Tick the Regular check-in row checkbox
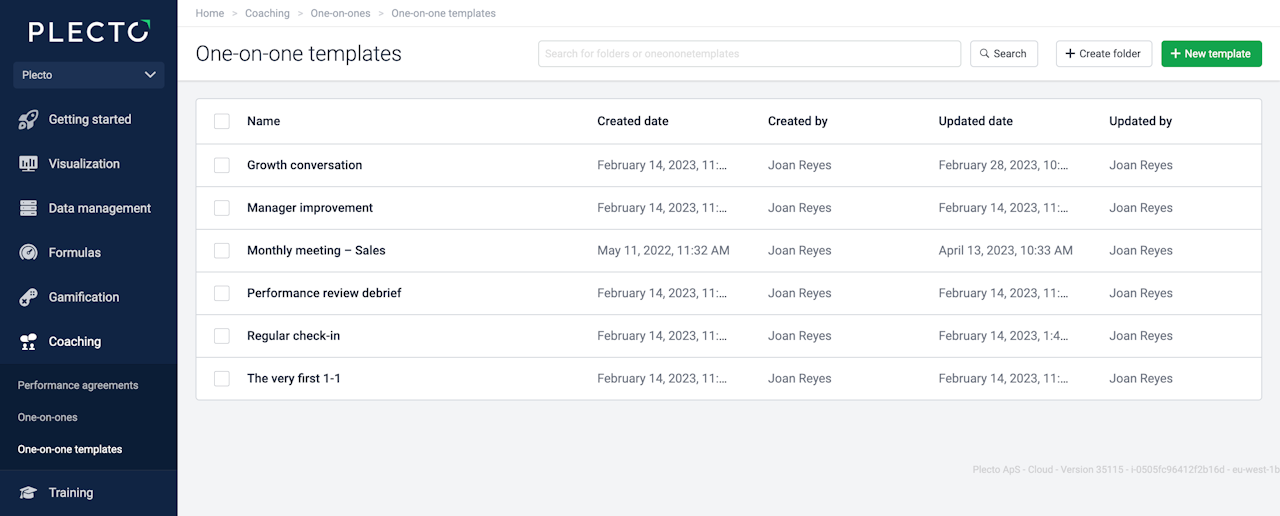The width and height of the screenshot is (1280, 516). point(222,336)
